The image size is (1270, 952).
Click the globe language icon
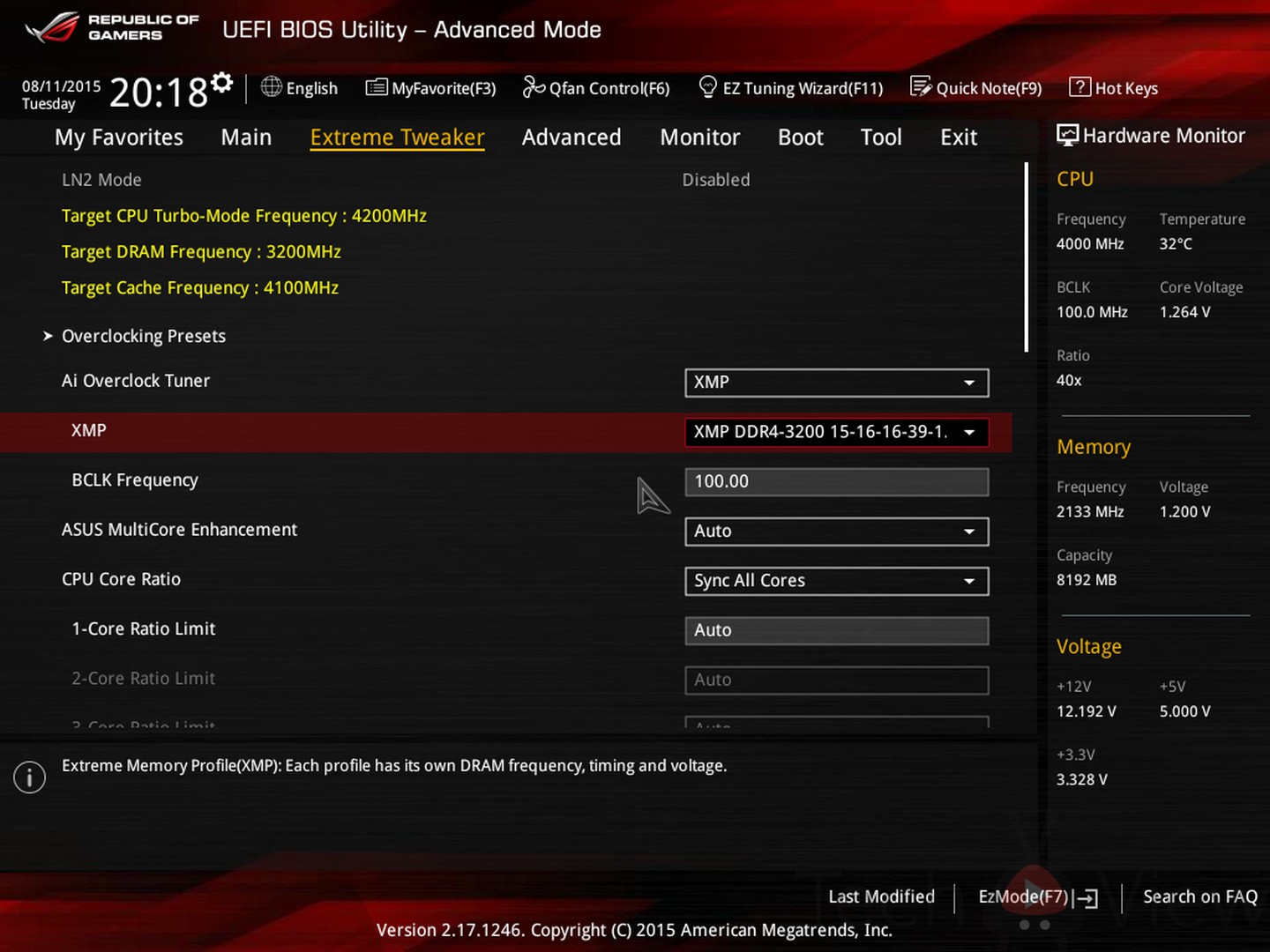click(x=272, y=87)
